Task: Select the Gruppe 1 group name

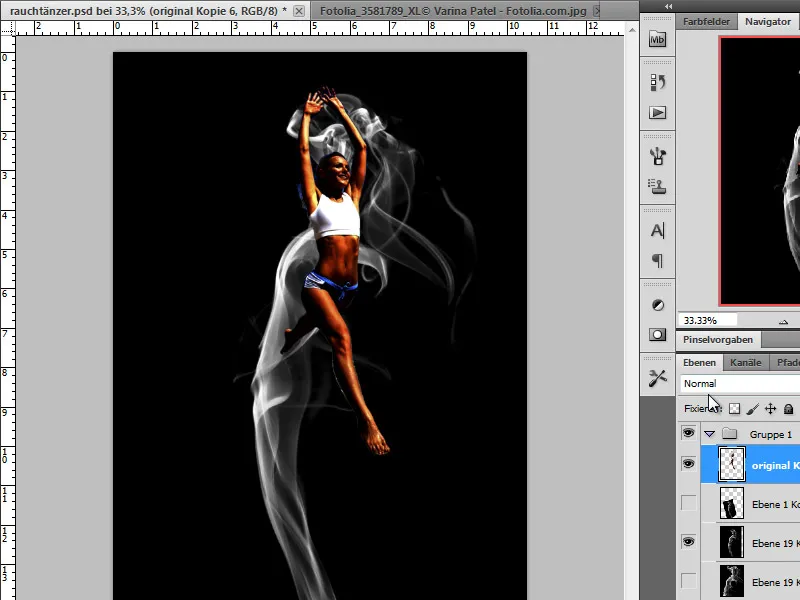Action: tap(770, 434)
